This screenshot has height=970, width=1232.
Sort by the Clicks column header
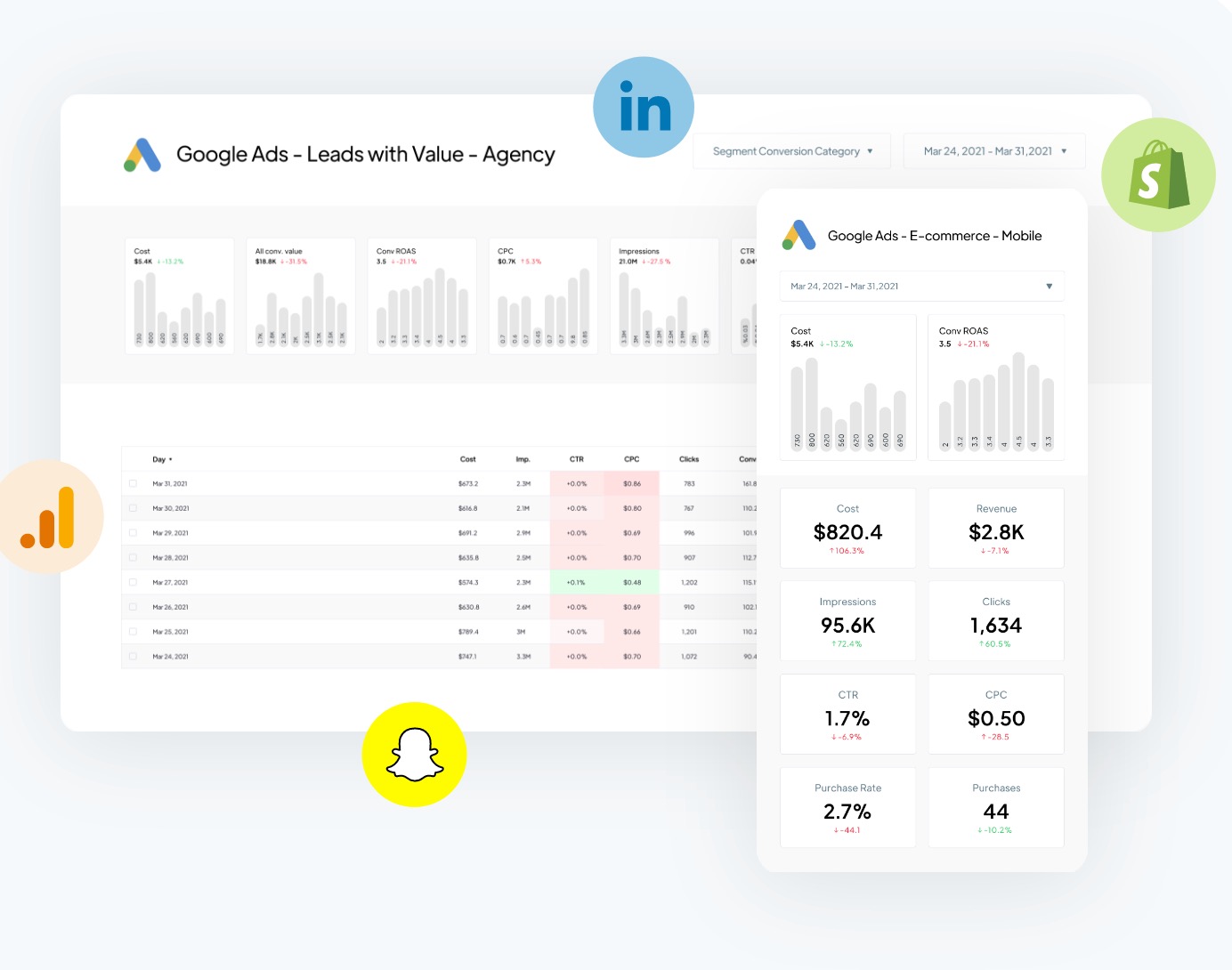click(x=689, y=459)
